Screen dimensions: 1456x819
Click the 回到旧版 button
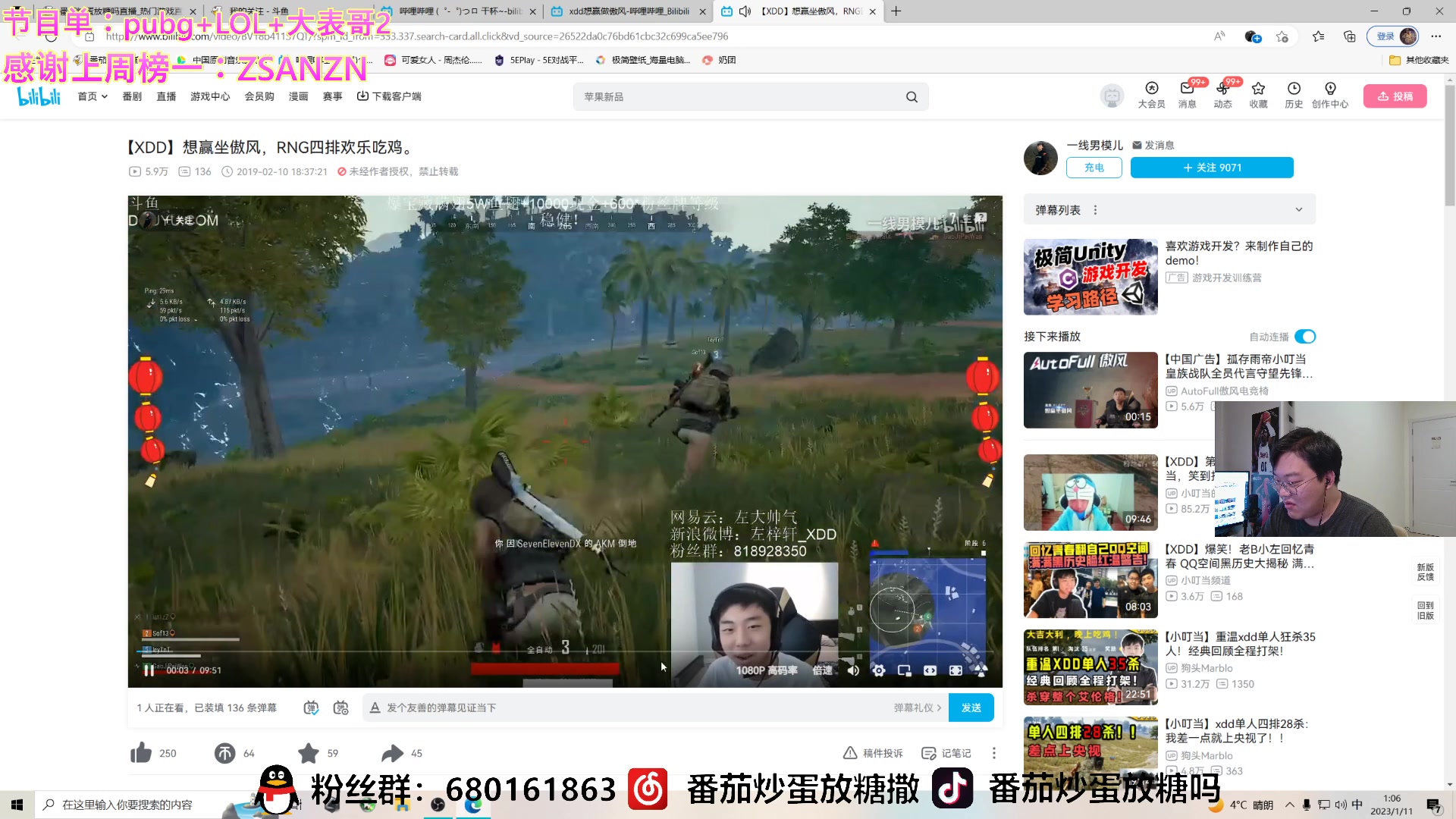1425,610
